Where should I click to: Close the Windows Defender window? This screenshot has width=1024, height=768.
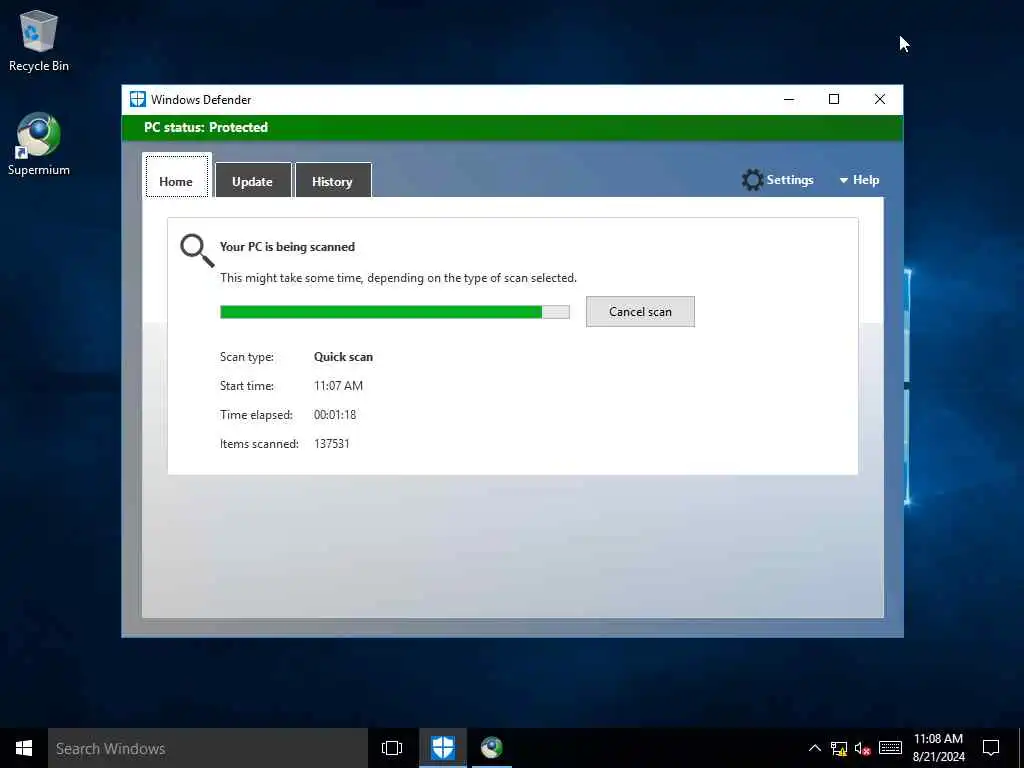[x=880, y=99]
